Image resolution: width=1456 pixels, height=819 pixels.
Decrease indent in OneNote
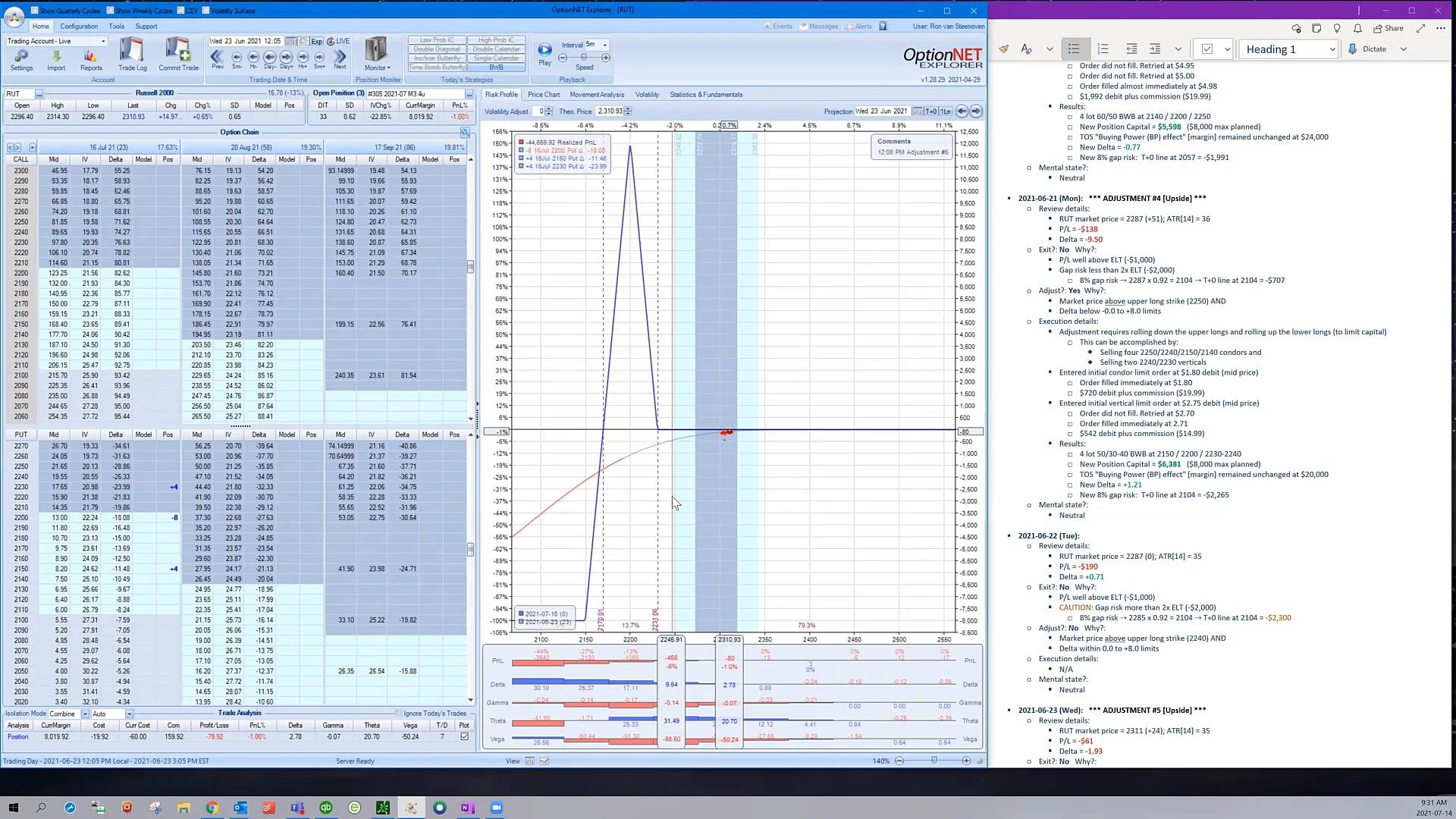coord(1131,49)
